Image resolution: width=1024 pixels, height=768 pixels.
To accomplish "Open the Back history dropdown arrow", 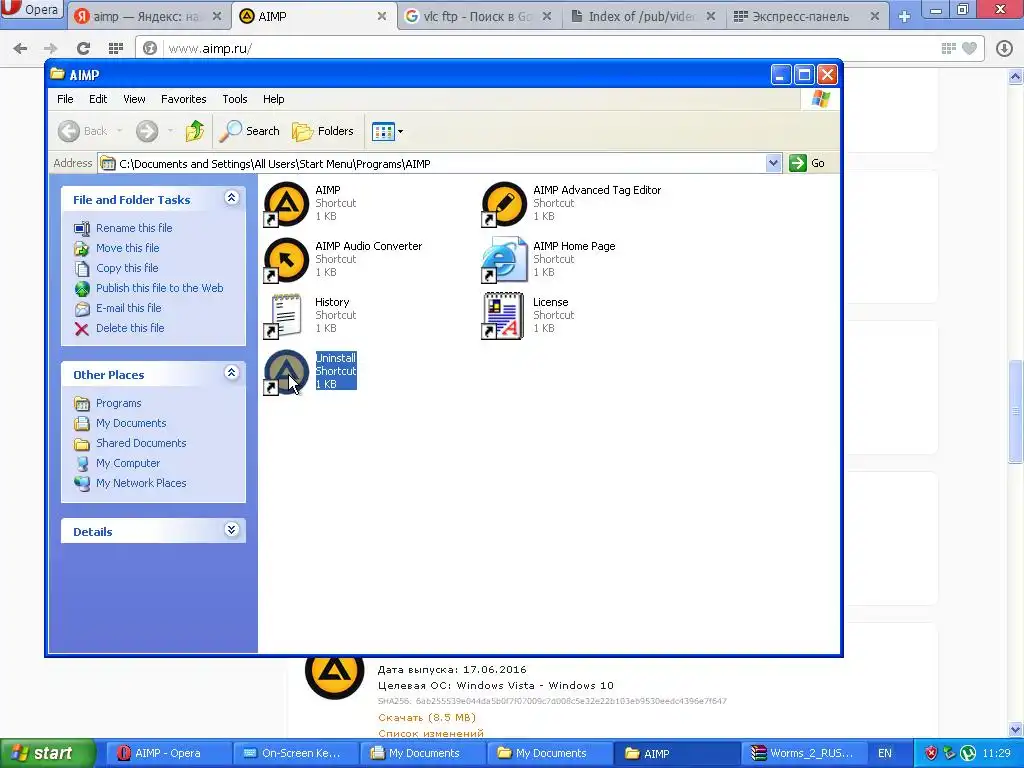I will coord(120,131).
